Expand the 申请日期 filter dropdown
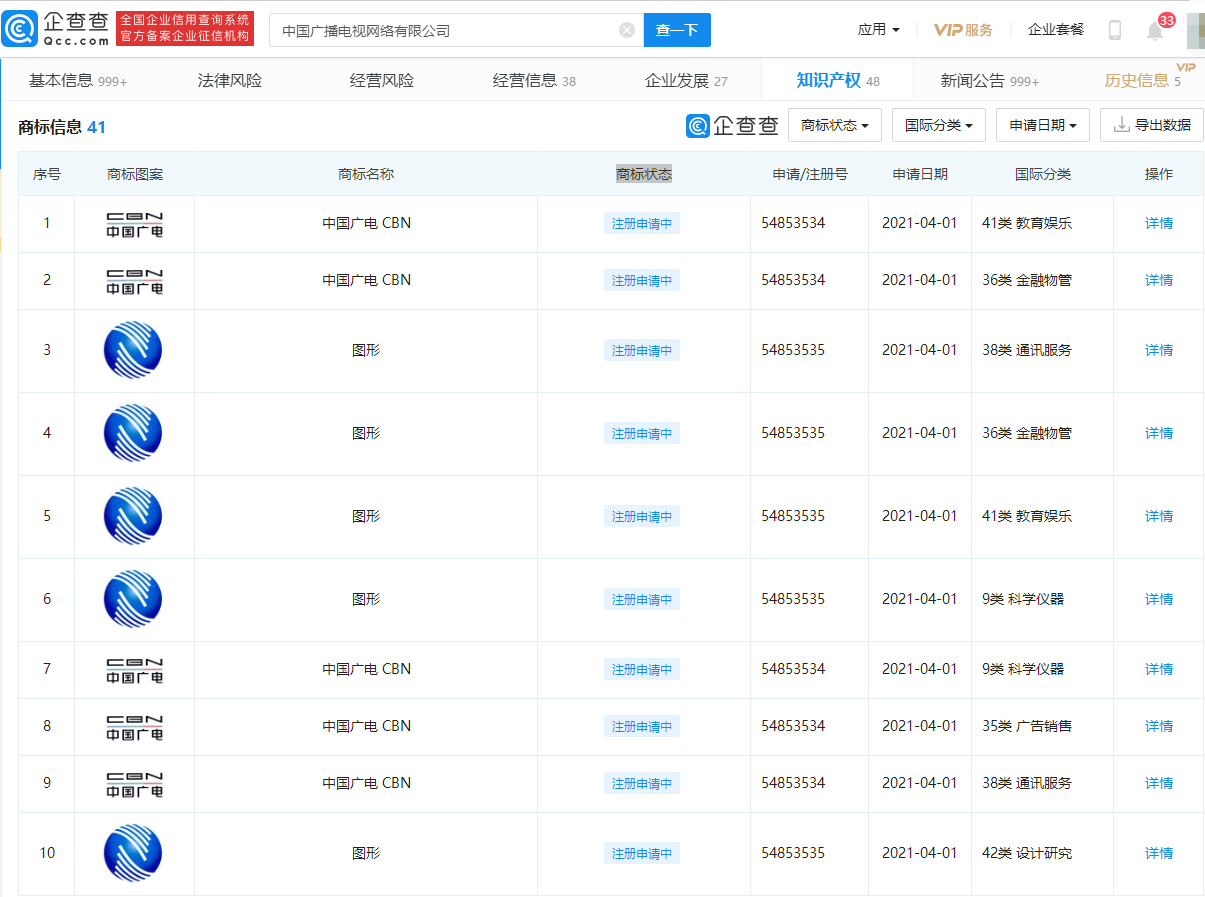The height and width of the screenshot is (897, 1205). [1043, 125]
